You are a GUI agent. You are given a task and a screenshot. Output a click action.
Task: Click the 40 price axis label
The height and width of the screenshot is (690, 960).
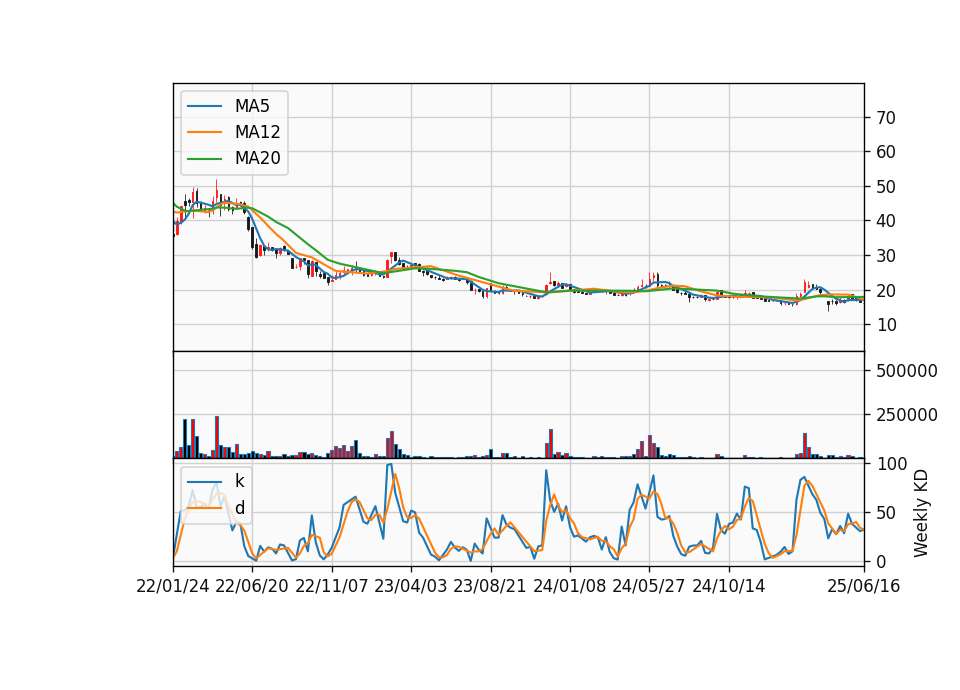pos(886,221)
